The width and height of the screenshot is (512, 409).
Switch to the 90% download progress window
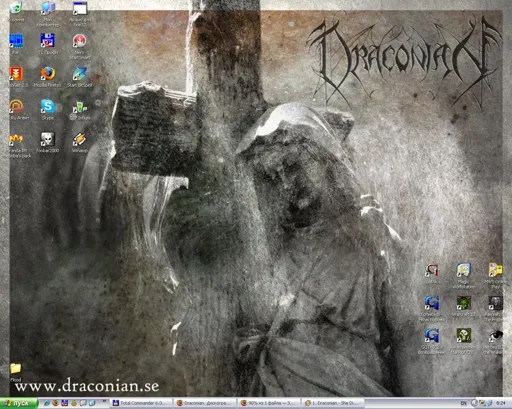[269, 403]
